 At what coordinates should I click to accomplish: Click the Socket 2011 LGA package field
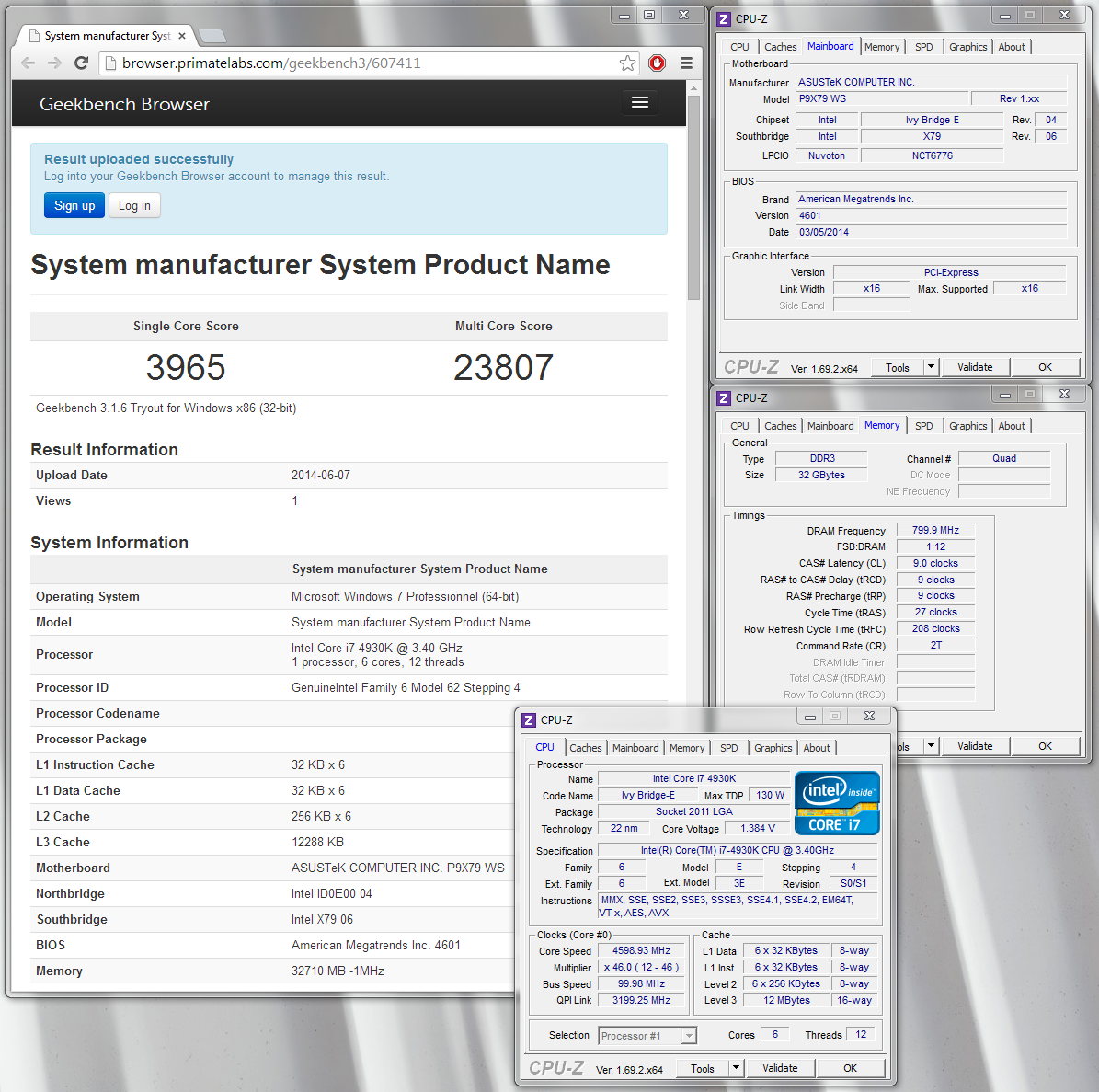[693, 810]
